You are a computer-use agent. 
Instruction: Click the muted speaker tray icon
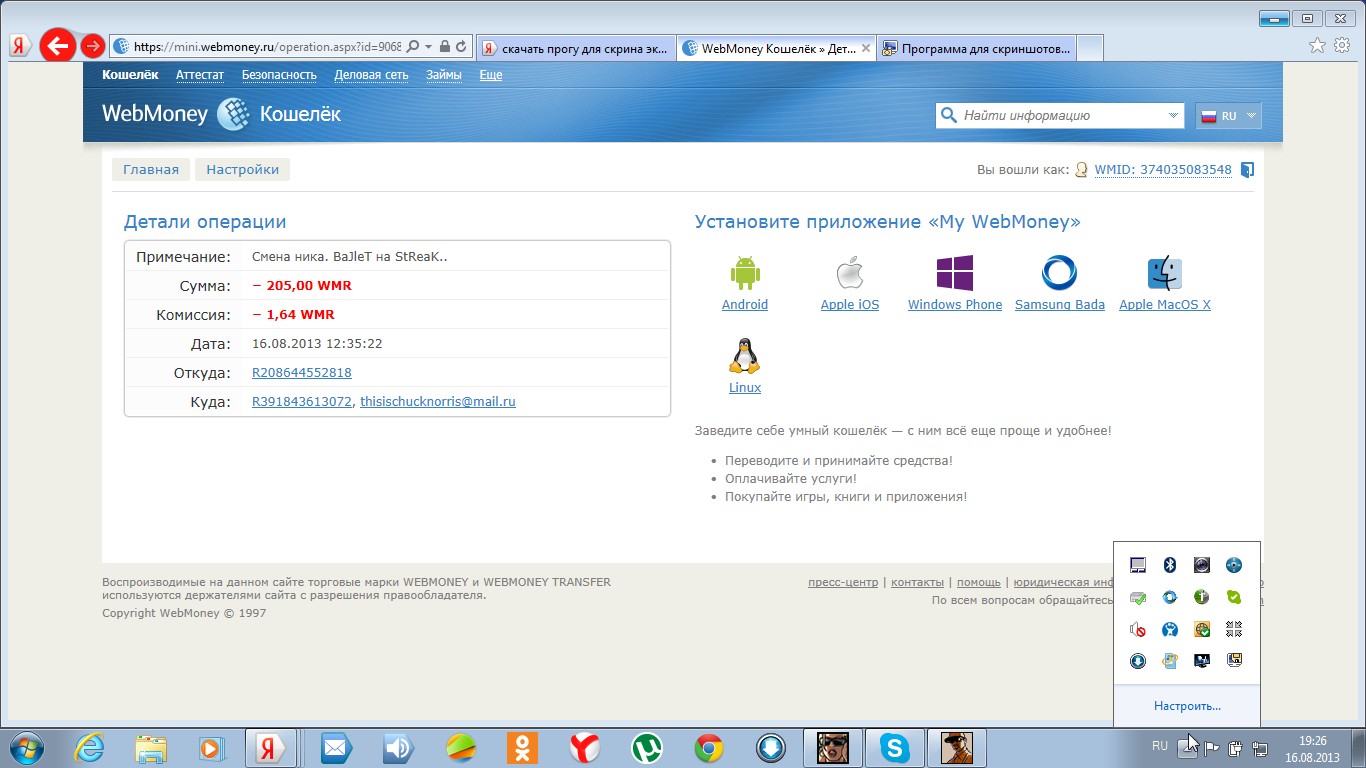tap(1138, 629)
